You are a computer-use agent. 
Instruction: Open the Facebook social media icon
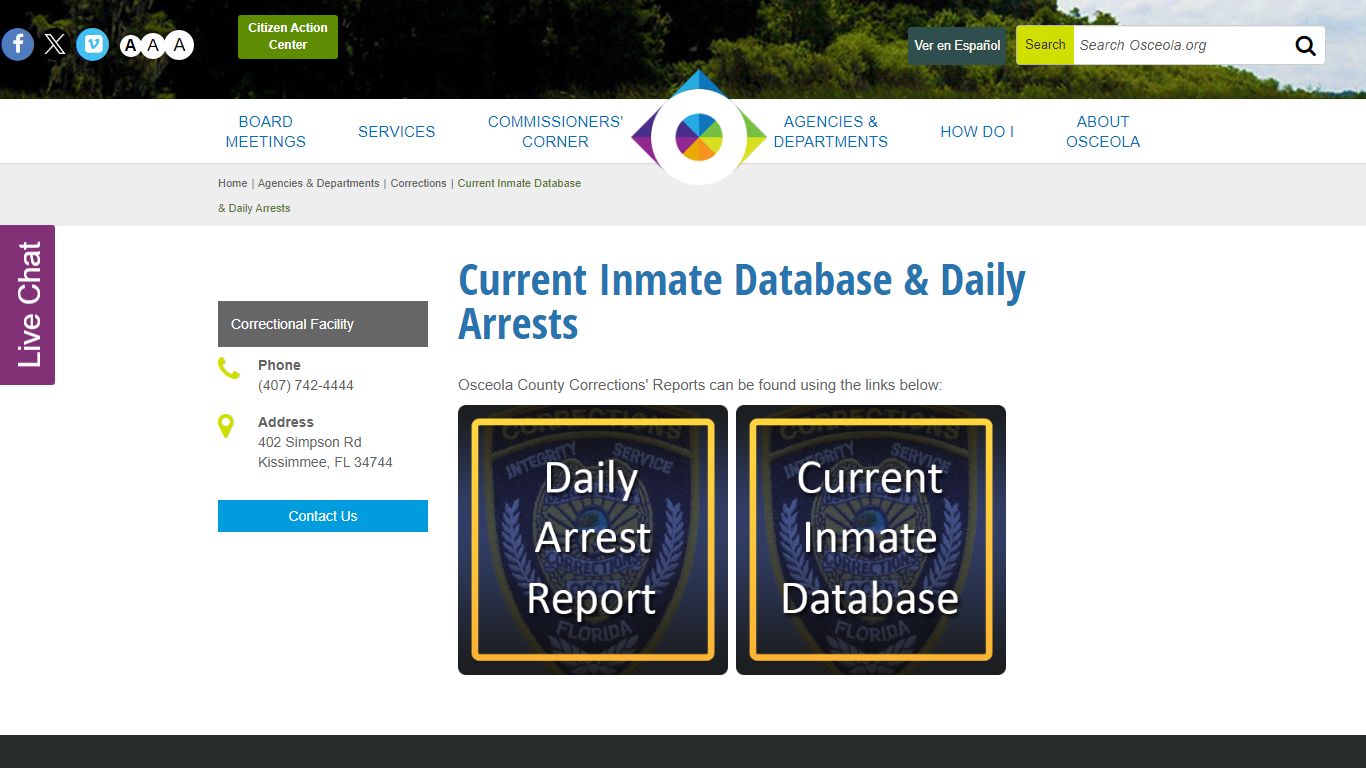click(x=17, y=44)
